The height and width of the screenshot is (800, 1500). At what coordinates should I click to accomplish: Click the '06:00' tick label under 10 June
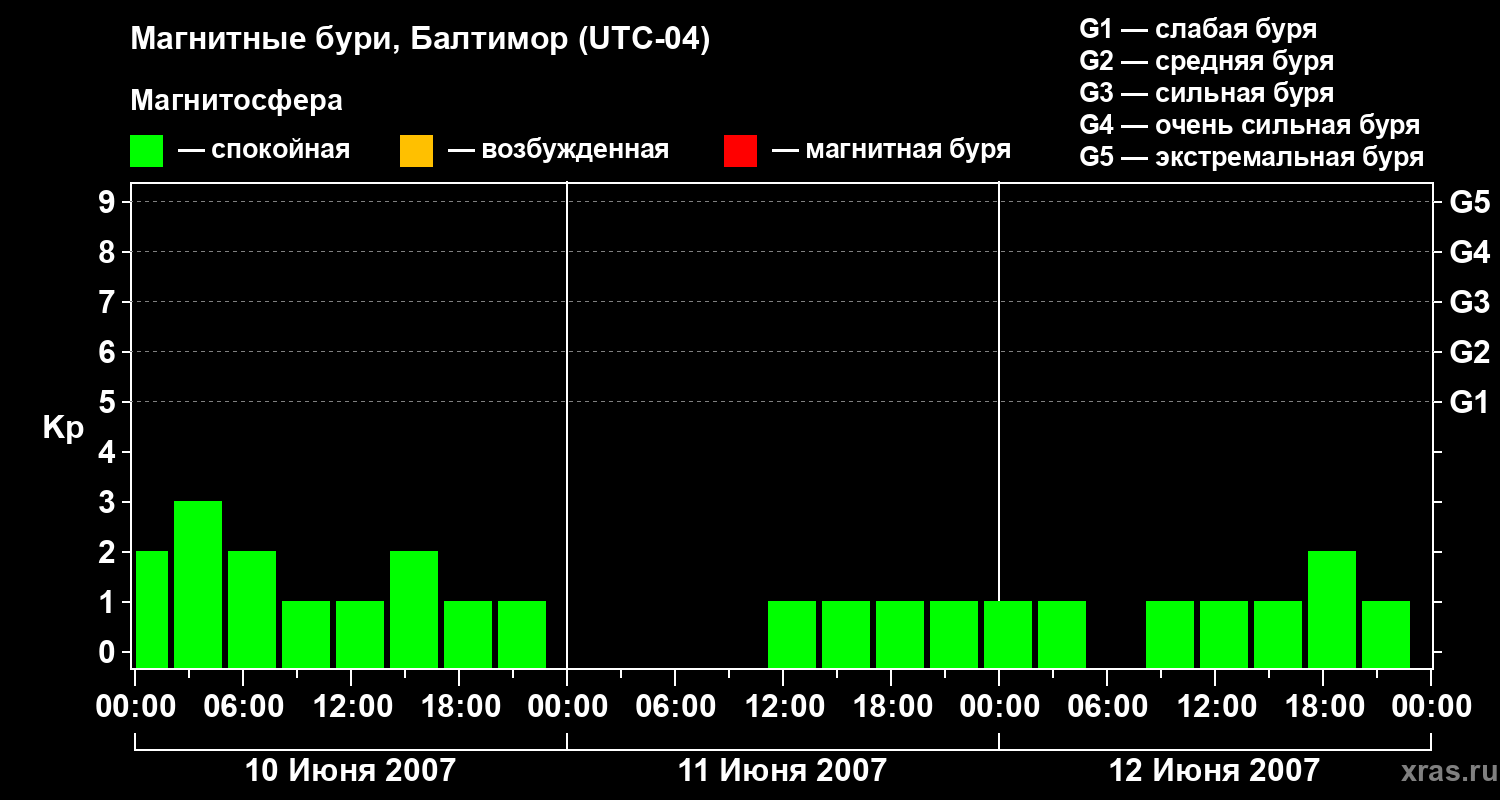243,707
